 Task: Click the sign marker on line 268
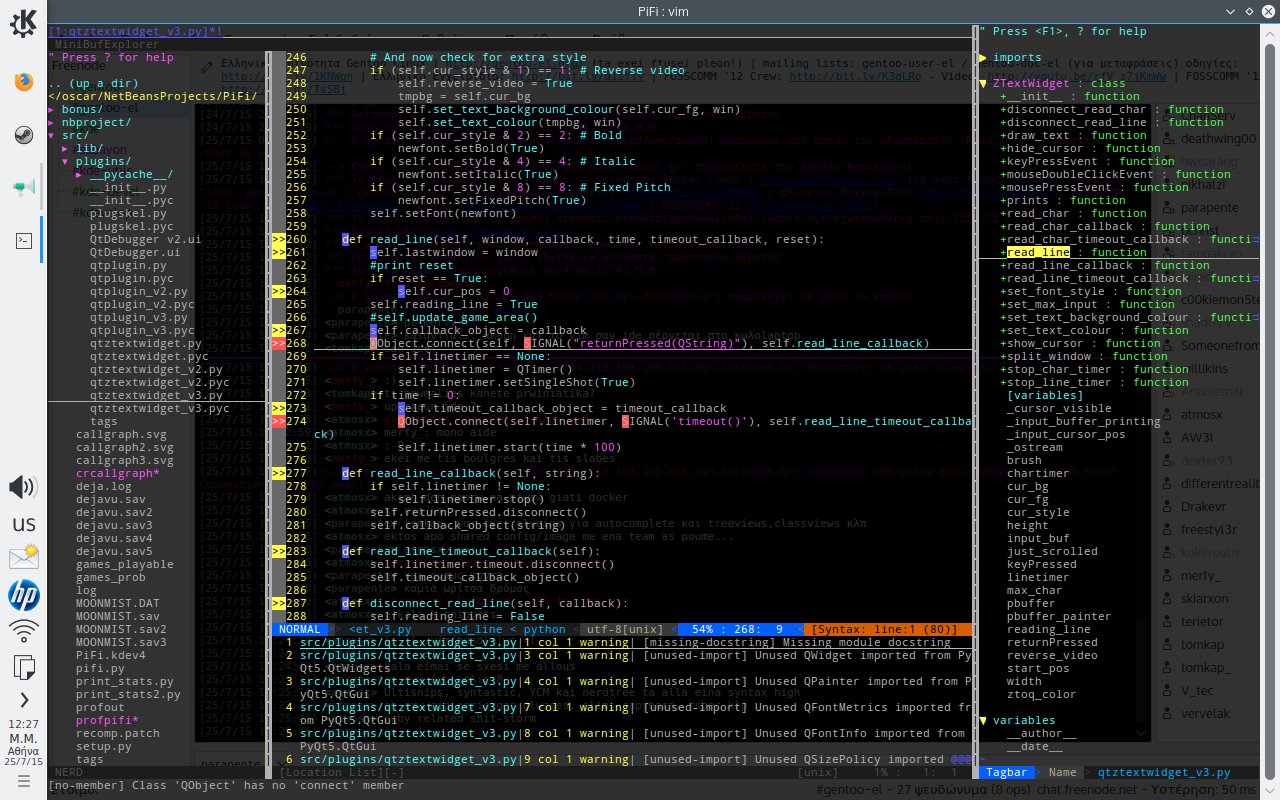click(x=278, y=343)
